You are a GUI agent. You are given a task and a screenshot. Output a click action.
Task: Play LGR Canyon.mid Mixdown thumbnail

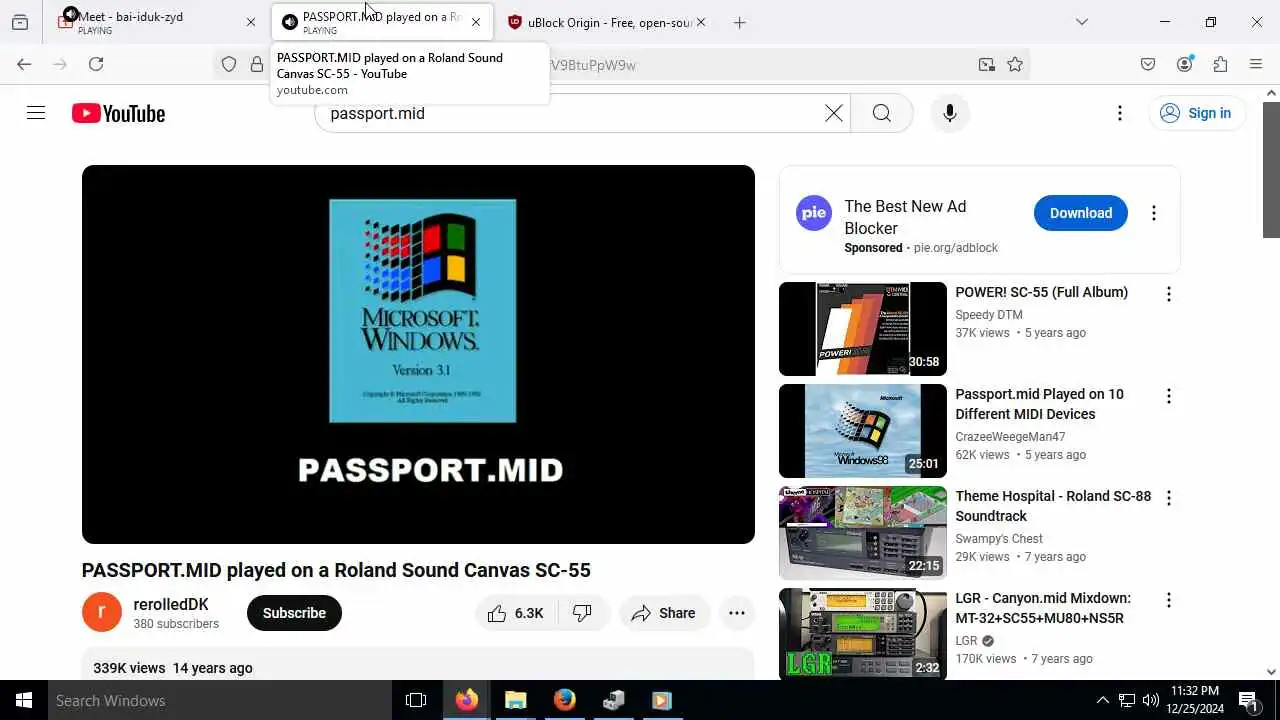(863, 635)
